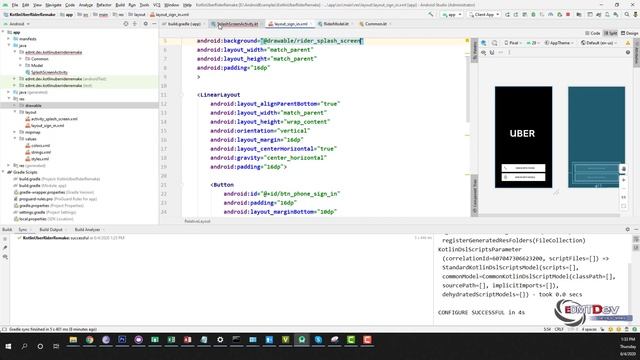Click the pan hand icon on design preview

point(623,169)
